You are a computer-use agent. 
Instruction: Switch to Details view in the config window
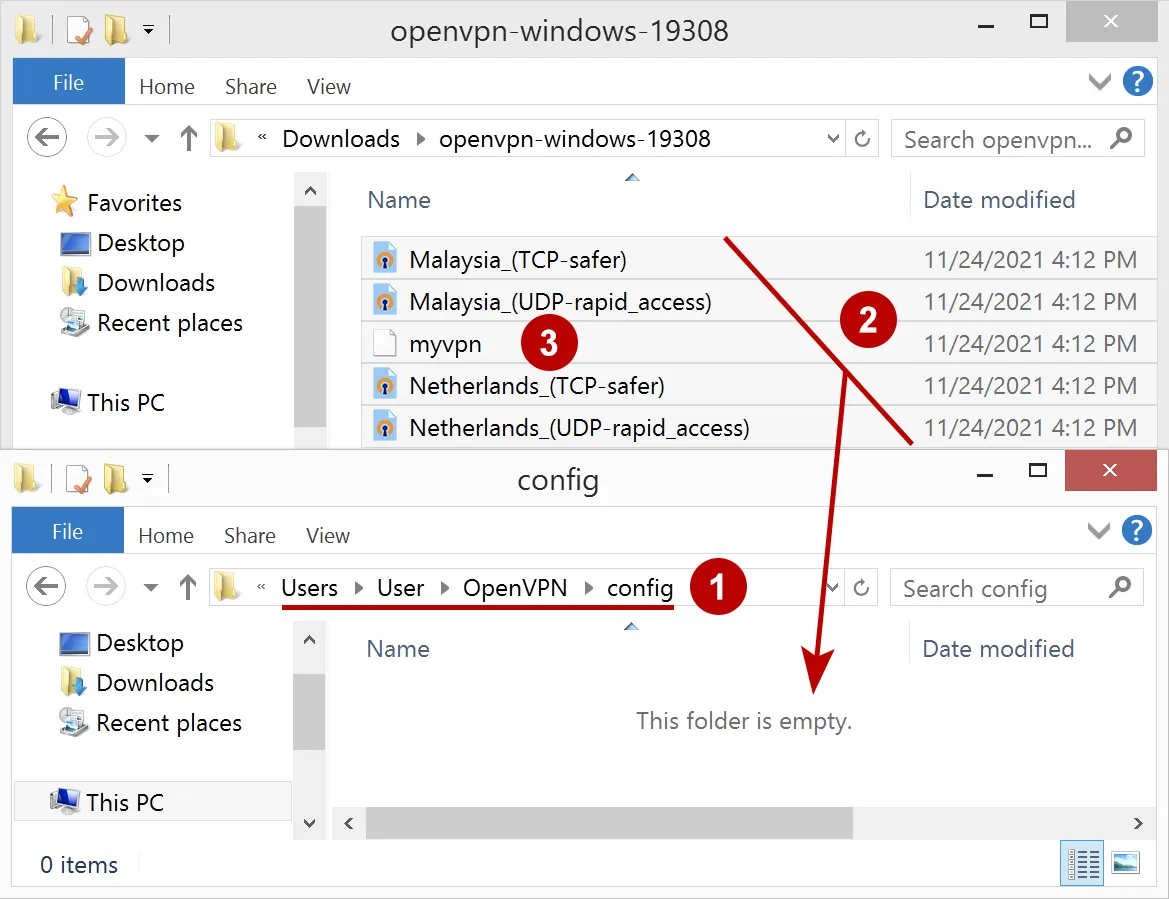(1081, 862)
